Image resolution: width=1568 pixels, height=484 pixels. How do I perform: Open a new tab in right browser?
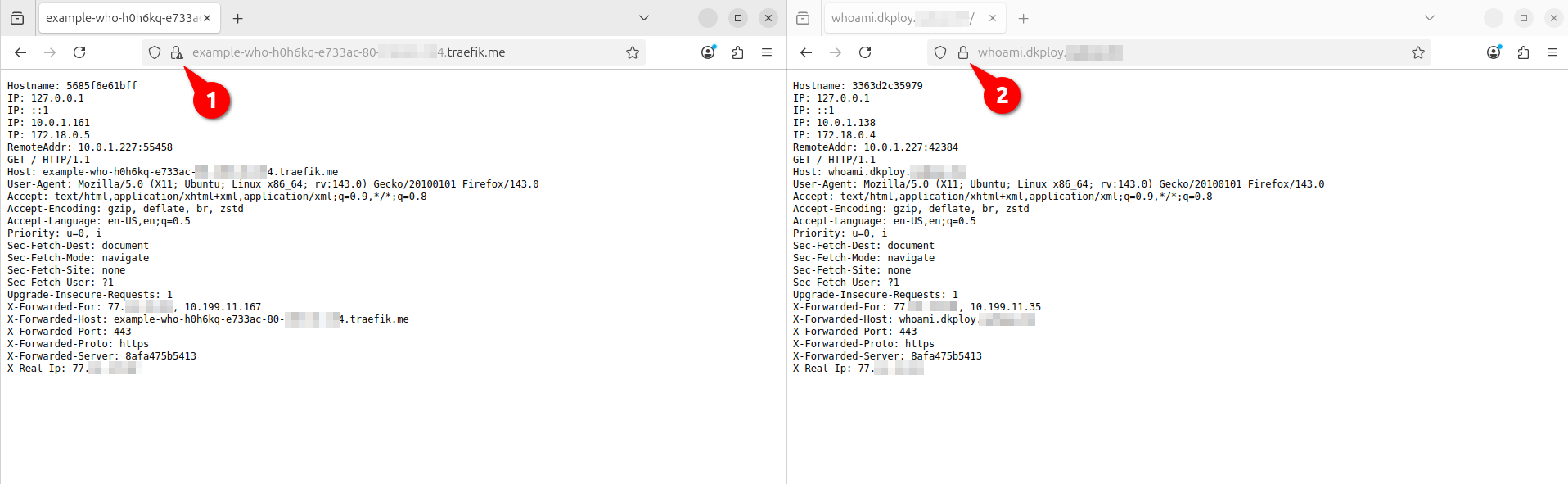point(1024,18)
